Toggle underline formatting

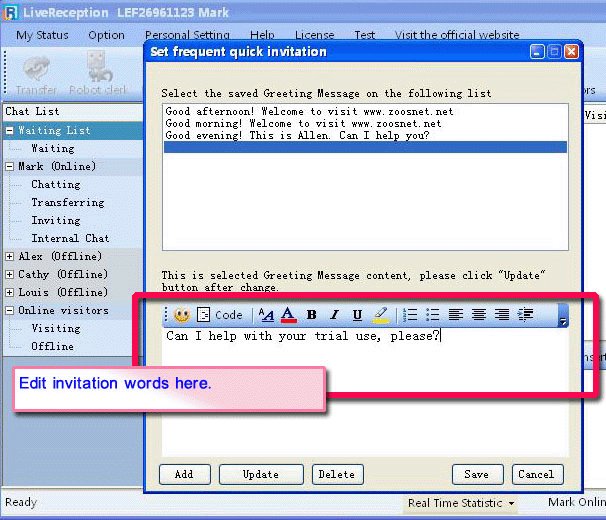point(357,315)
